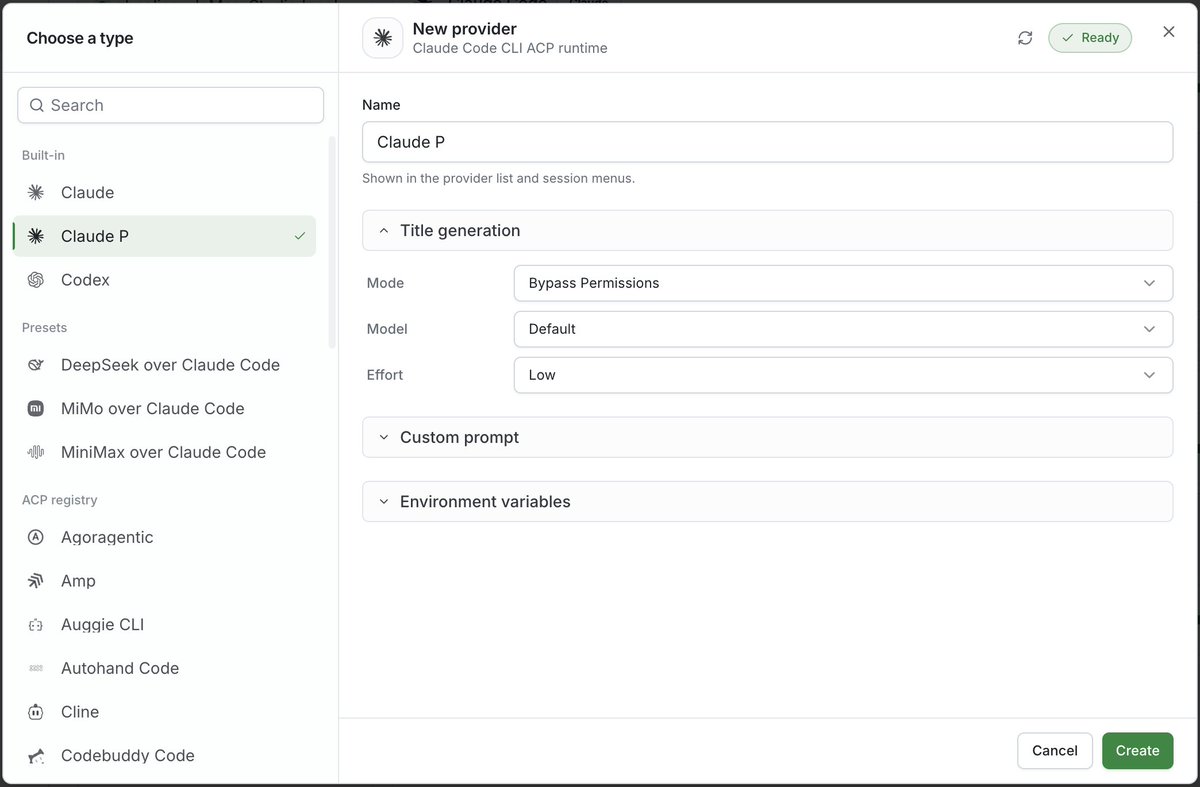
Task: Select the Claude built-in provider type
Action: (164, 193)
